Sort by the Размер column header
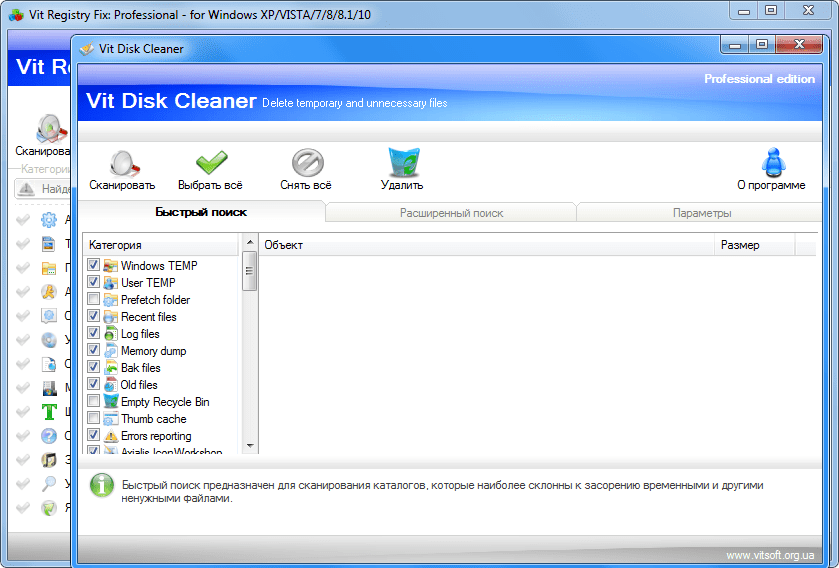Screen dimensions: 839x568 [754, 245]
